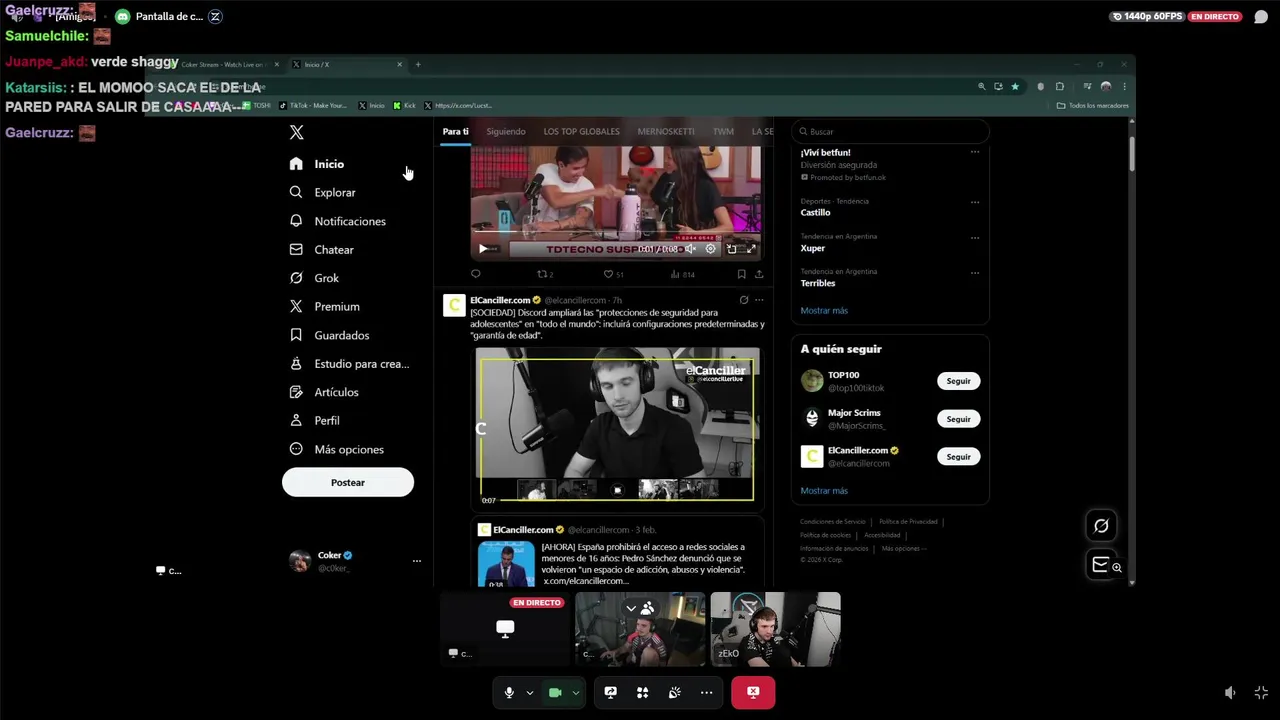
Task: Open Grok in X sidebar
Action: [x=314, y=278]
